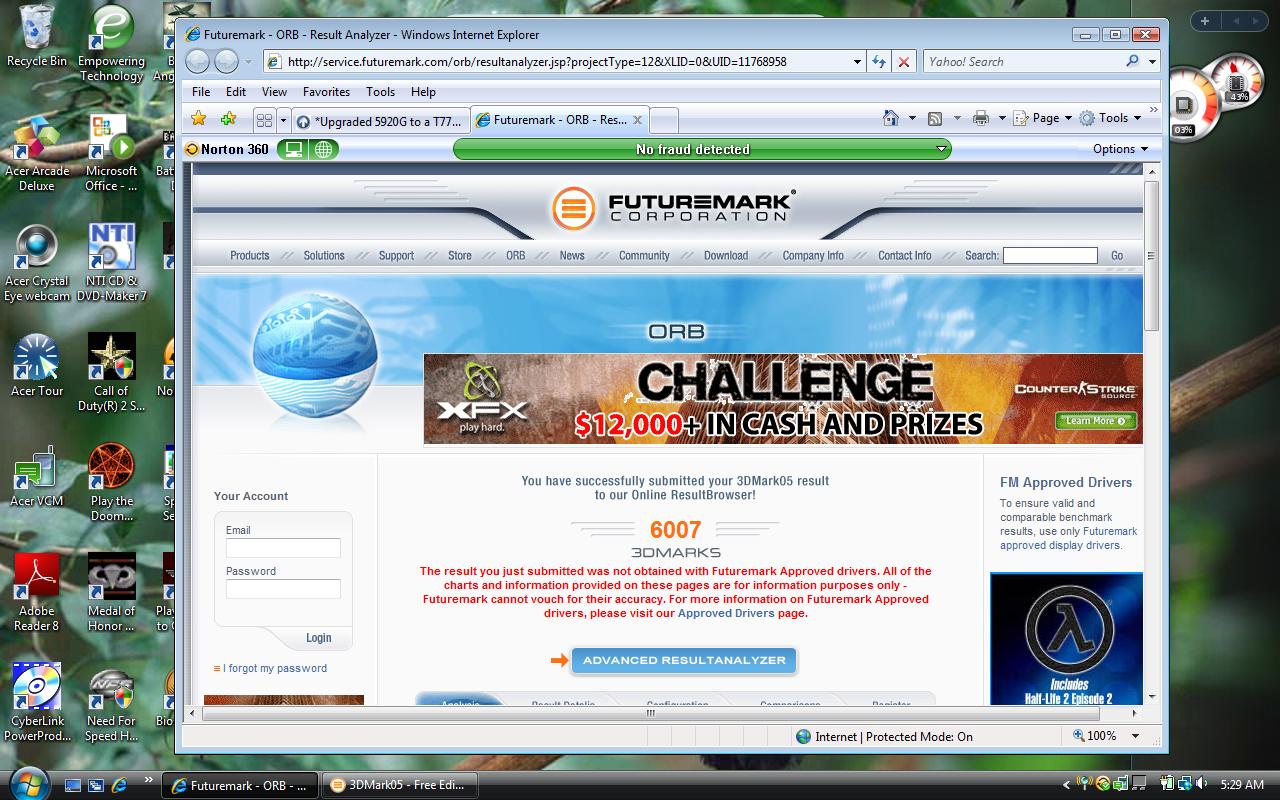Open Quick Tabs list dropdown arrow

[x=283, y=120]
